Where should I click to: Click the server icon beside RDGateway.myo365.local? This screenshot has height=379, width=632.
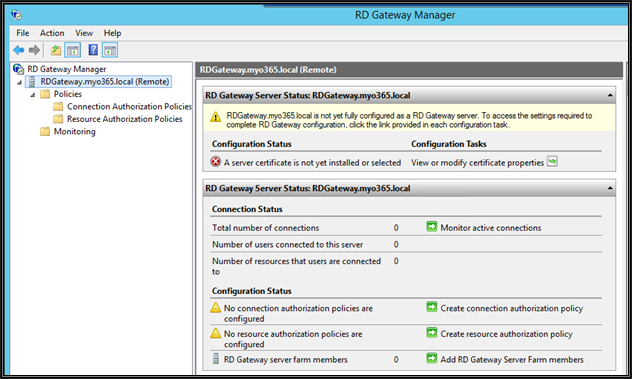pyautogui.click(x=31, y=81)
